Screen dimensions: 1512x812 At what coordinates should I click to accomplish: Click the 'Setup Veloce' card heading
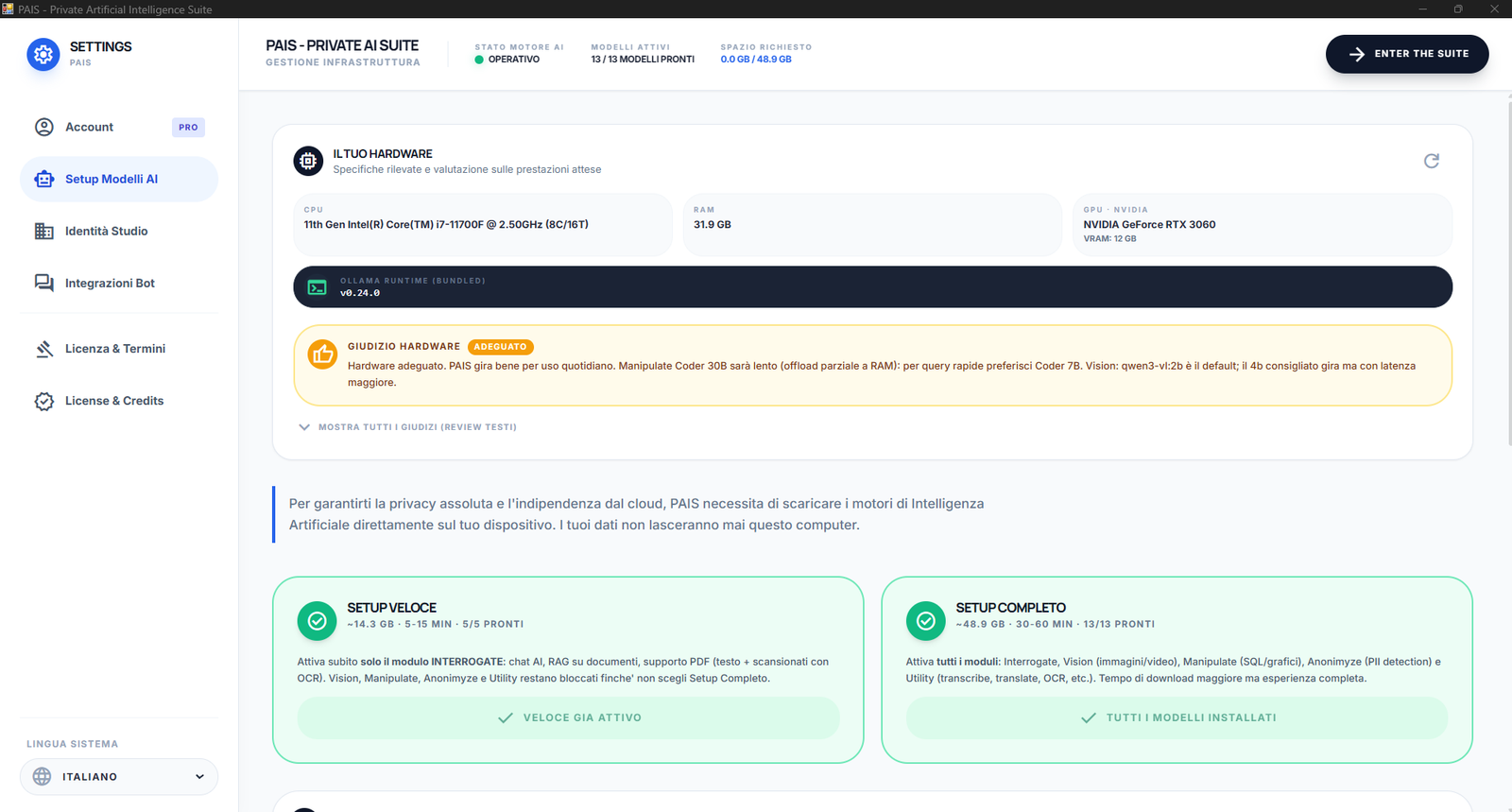click(392, 608)
